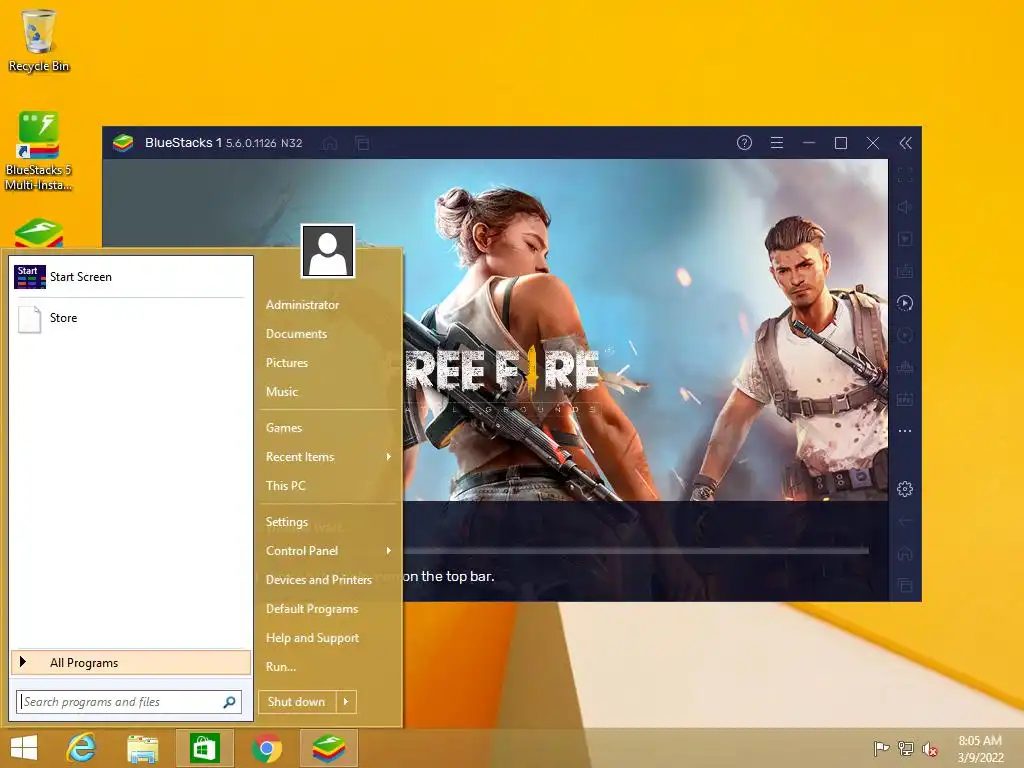Click the muted speaker tray icon
The width and height of the screenshot is (1024, 768).
coord(930,749)
